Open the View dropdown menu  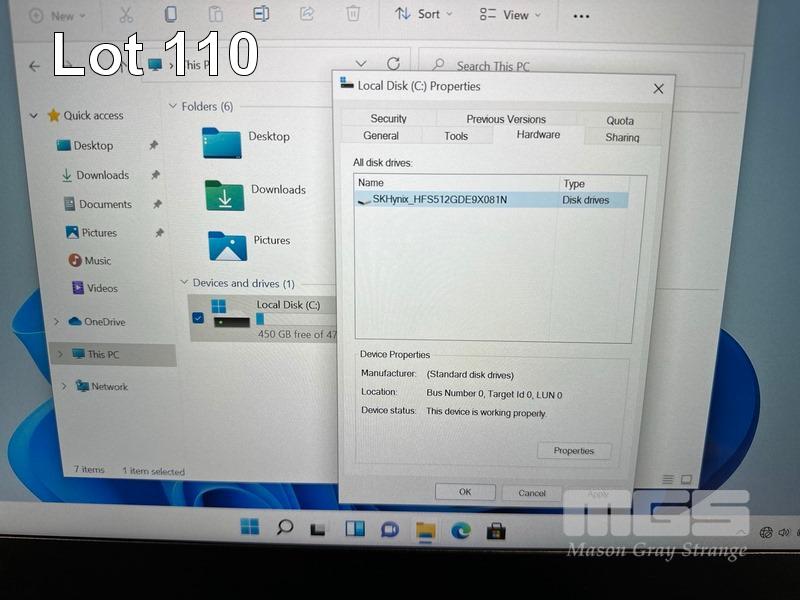509,15
